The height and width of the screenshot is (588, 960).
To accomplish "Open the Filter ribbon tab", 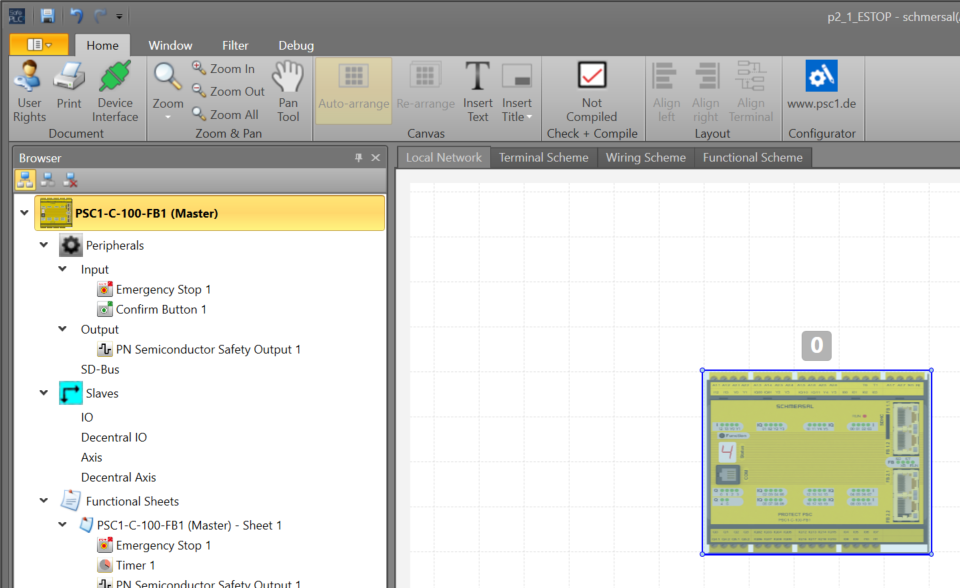I will point(235,45).
